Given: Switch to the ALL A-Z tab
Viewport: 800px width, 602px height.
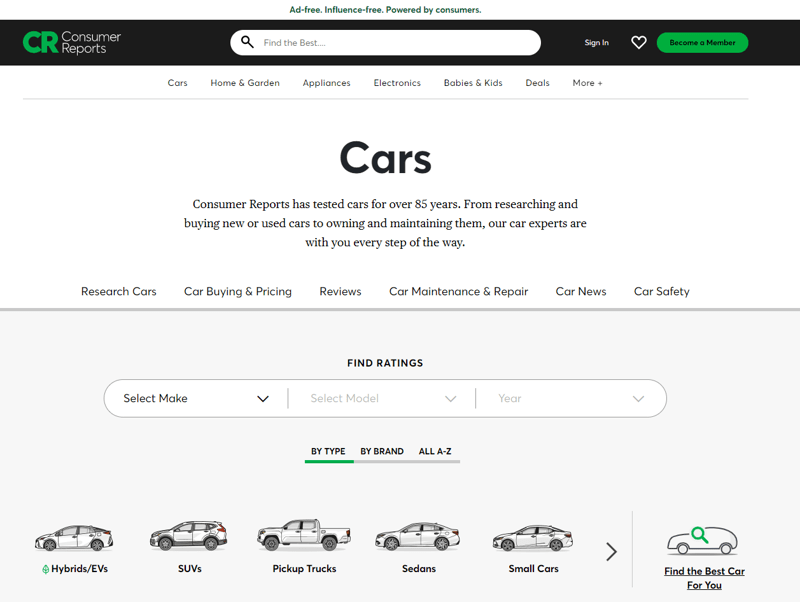Looking at the screenshot, I should [435, 452].
